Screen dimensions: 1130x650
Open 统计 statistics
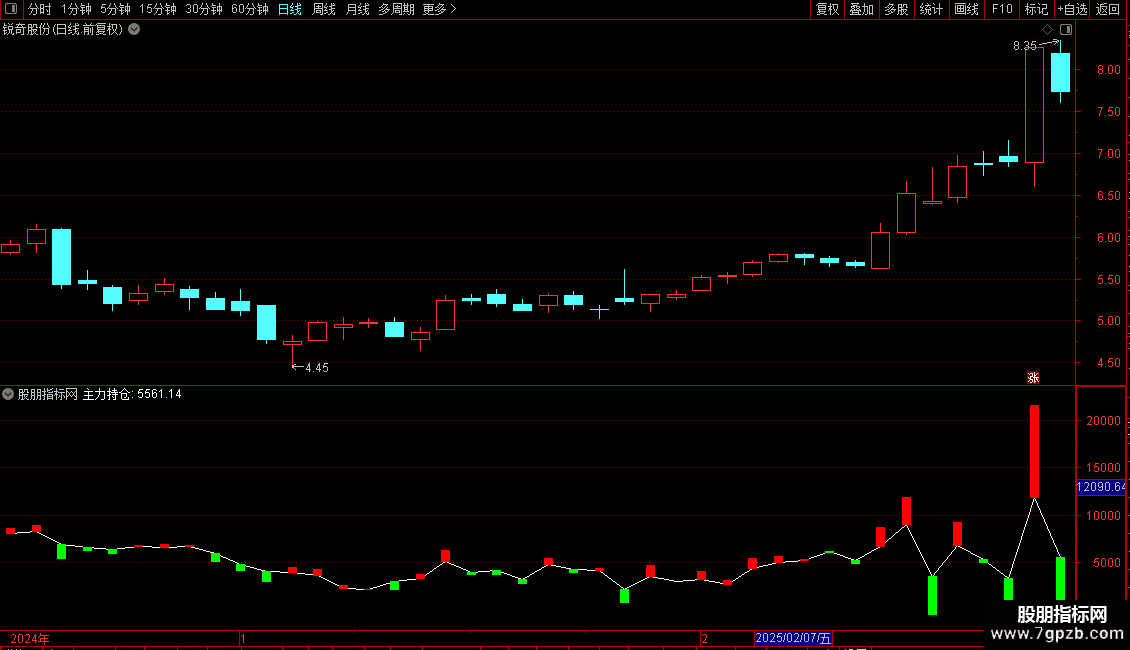(x=931, y=9)
